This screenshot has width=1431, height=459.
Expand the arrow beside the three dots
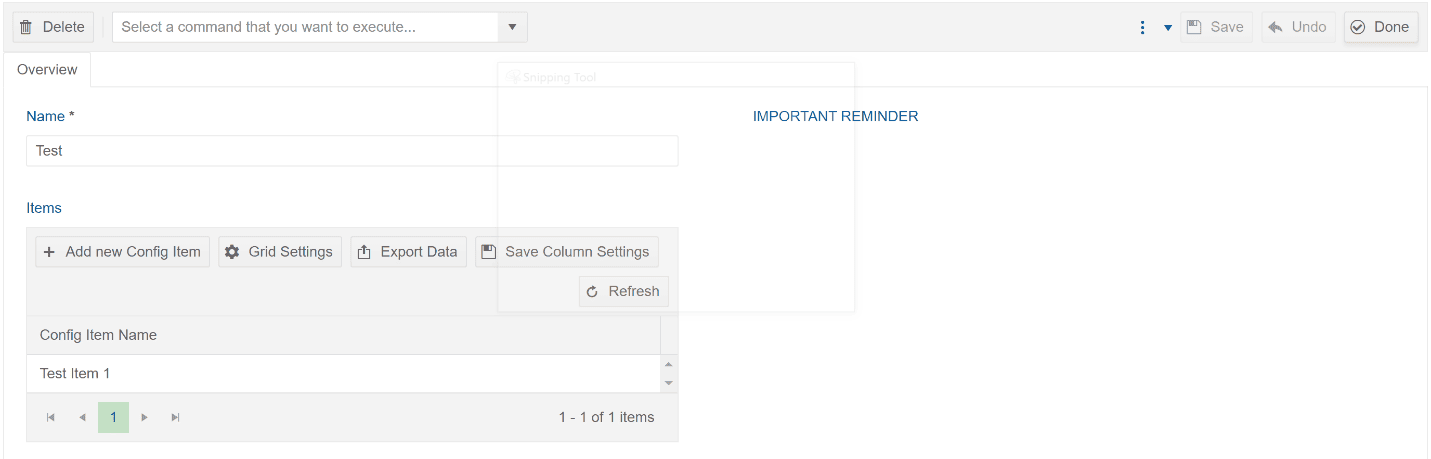(x=1167, y=28)
